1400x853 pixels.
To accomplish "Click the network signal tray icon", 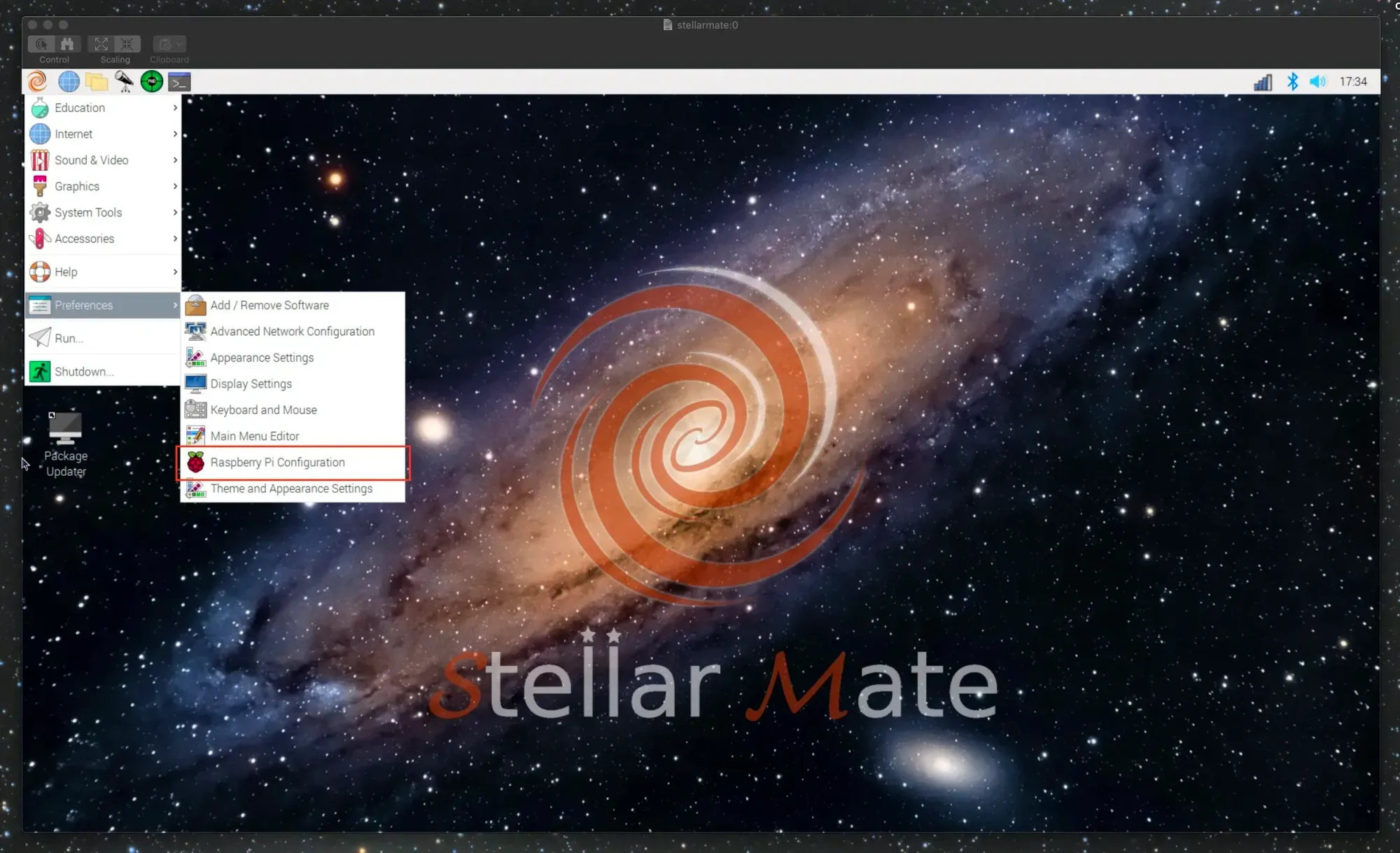I will click(x=1263, y=83).
